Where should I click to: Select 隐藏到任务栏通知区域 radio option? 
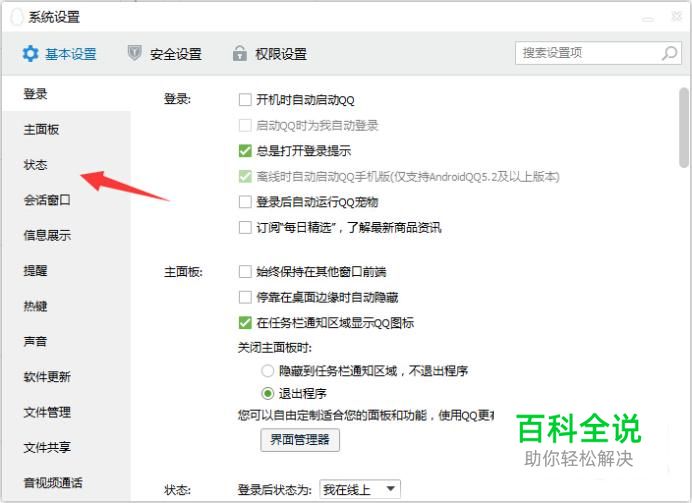pos(267,371)
